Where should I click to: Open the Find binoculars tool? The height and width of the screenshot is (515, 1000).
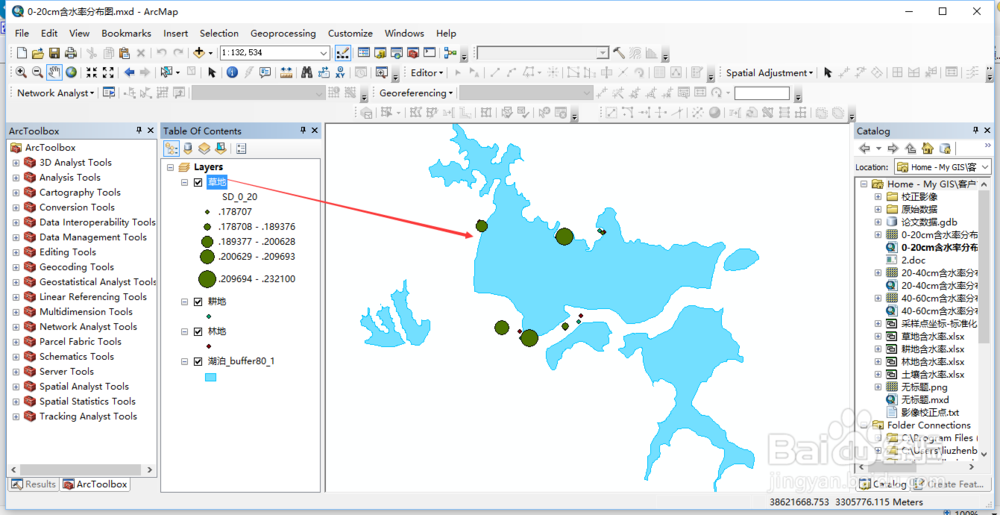pos(307,73)
